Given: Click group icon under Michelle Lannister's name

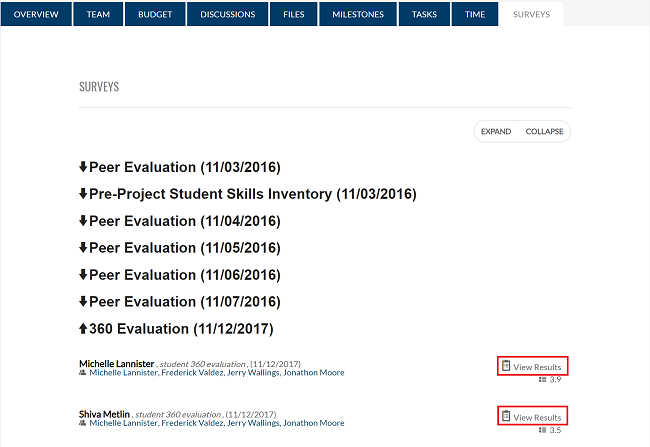Looking at the screenshot, I should point(82,373).
